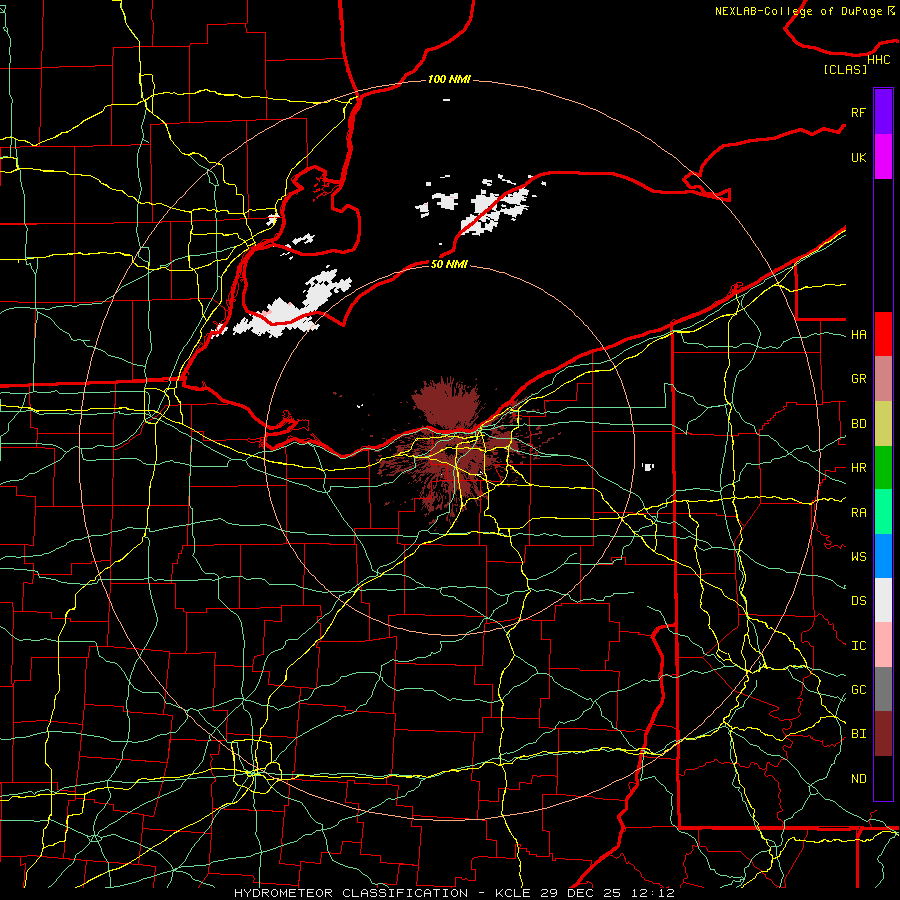The width and height of the screenshot is (900, 900).
Task: Click the 'IC' legend label
Action: (x=858, y=646)
